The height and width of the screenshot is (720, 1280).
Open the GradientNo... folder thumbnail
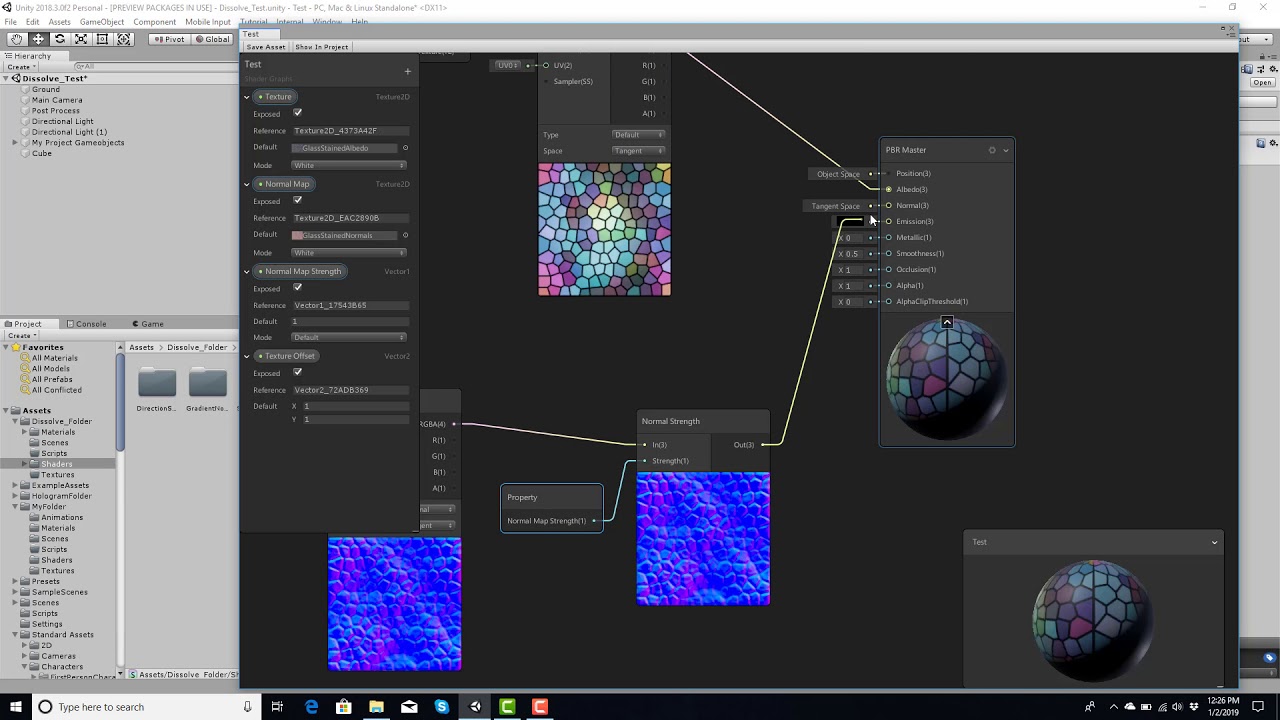(x=207, y=383)
